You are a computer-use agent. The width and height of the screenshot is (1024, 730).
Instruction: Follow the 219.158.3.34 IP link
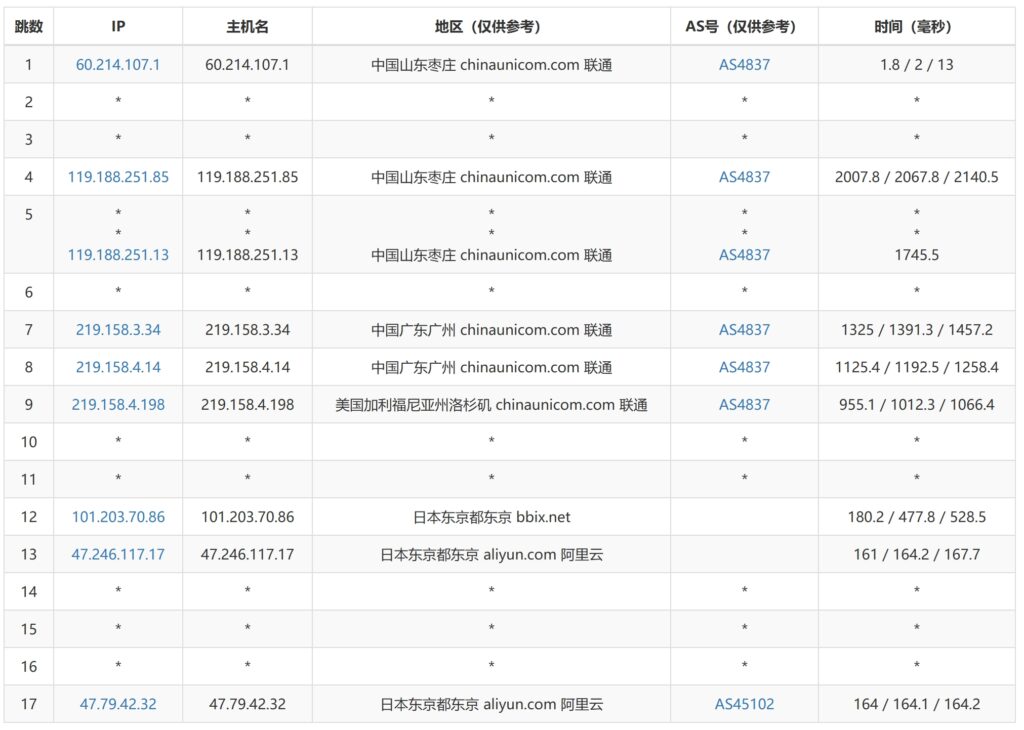[x=118, y=330]
